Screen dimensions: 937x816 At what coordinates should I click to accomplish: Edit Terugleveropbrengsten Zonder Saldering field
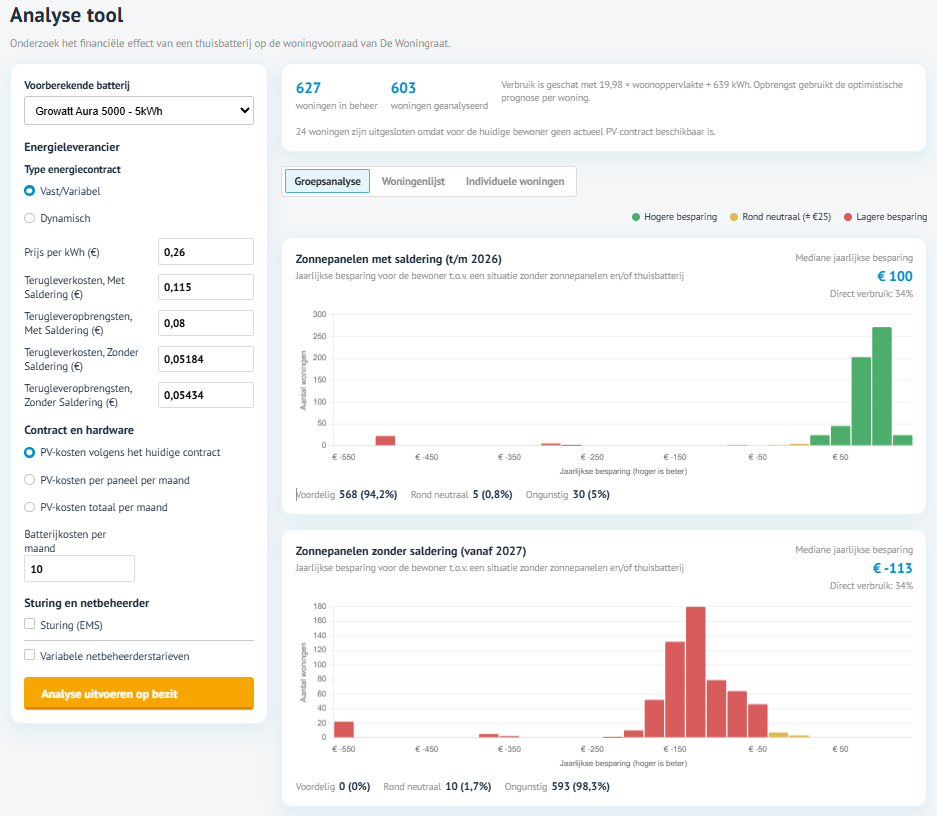click(206, 395)
